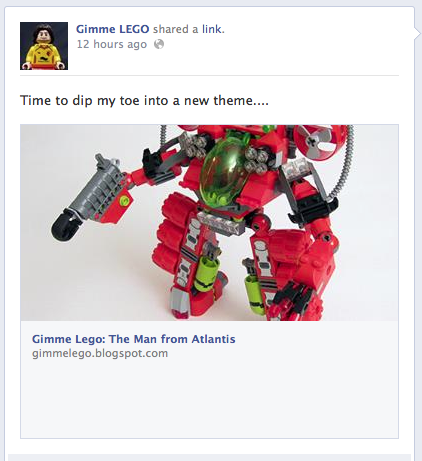Click the divider line beneath the post header
The height and width of the screenshot is (461, 422).
(x=209, y=76)
